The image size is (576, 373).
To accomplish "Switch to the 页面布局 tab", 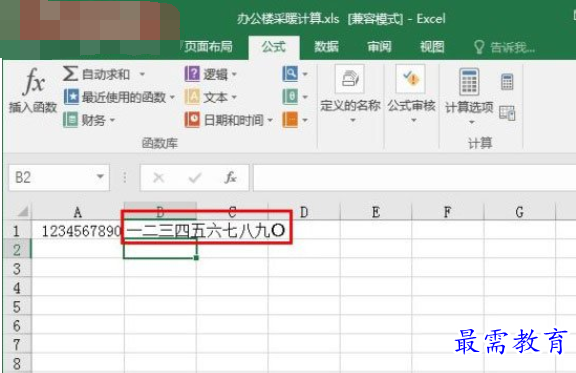I will pyautogui.click(x=208, y=47).
